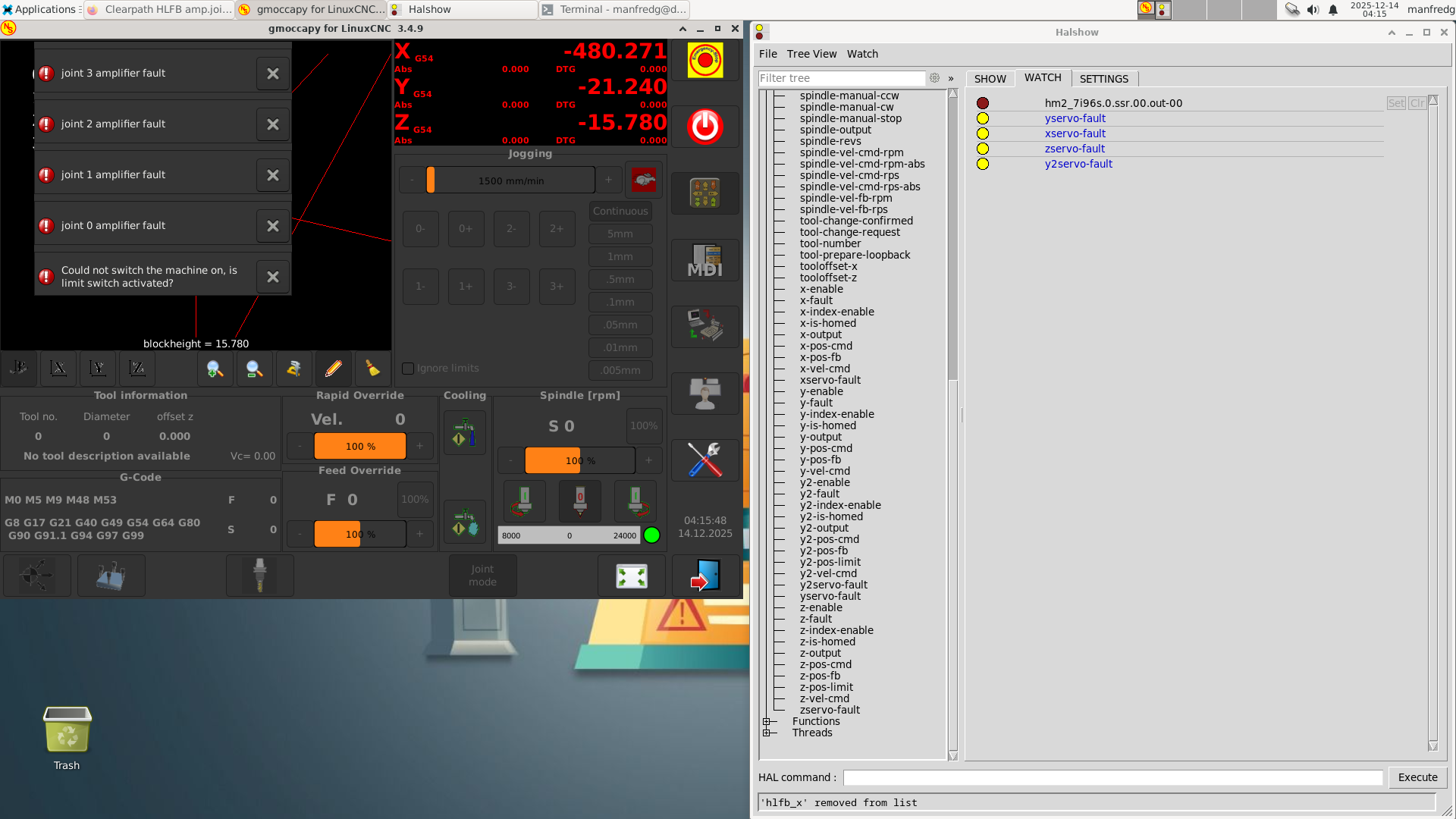This screenshot has width=1456, height=819.
Task: Toggle the hm2_7i96s ssr out-00 indicator
Action: coord(983,103)
